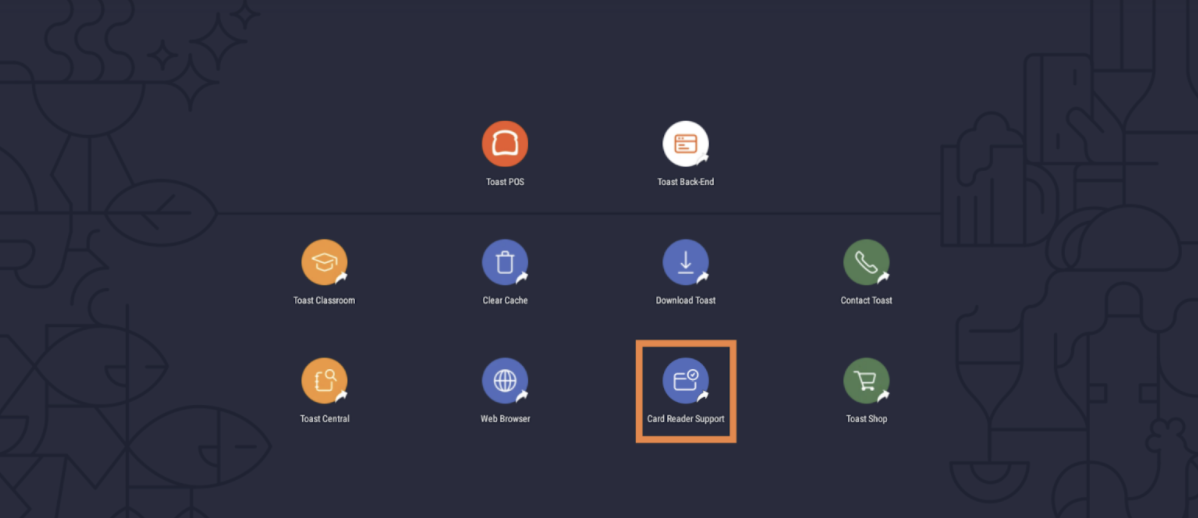
Task: Click the "Toast Back-End" text label
Action: click(x=685, y=182)
